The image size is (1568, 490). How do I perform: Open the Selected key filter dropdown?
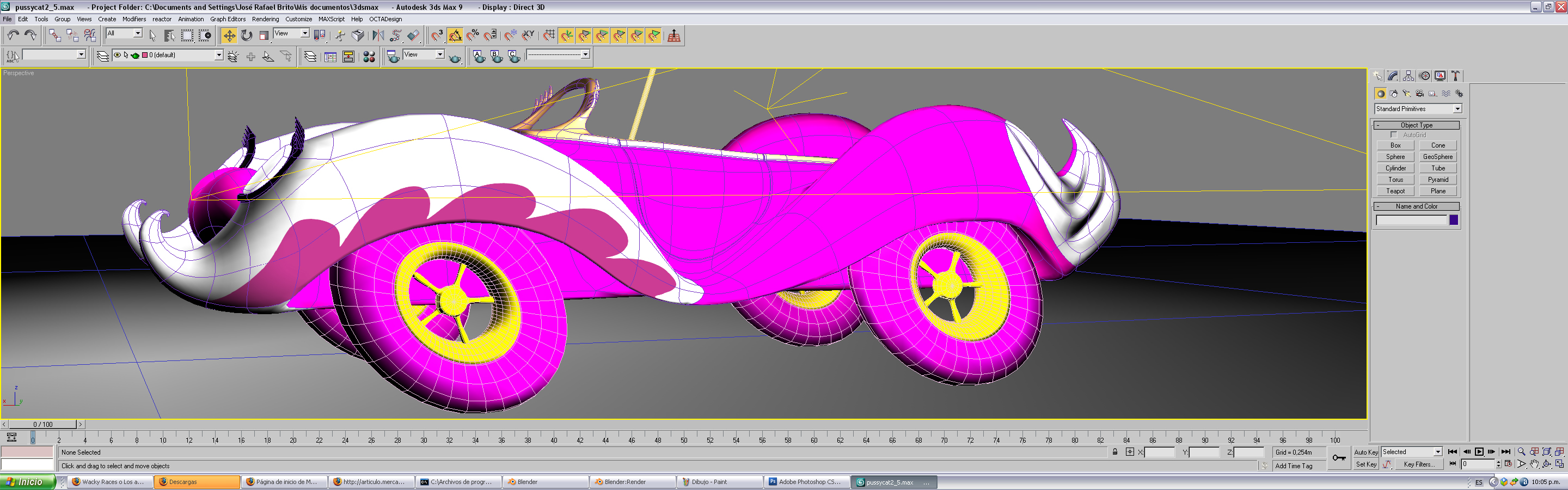pyautogui.click(x=1412, y=452)
